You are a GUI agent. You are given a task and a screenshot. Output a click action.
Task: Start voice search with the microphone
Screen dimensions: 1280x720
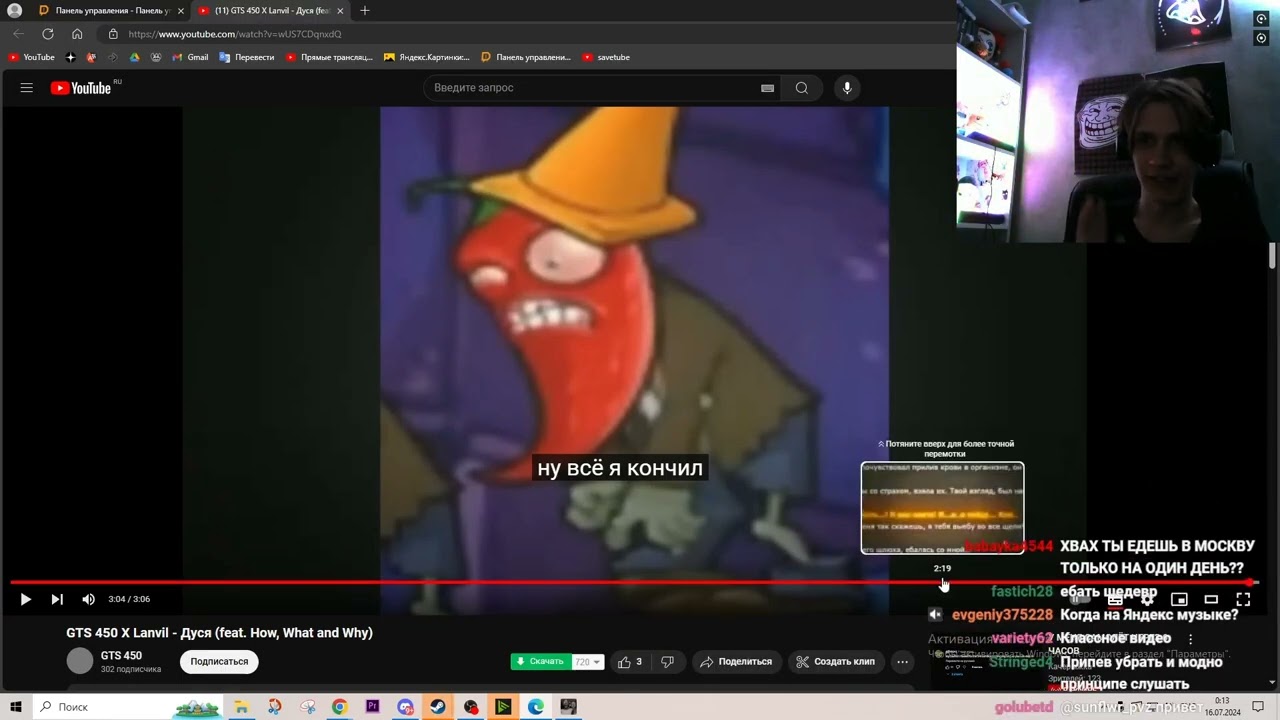point(847,88)
